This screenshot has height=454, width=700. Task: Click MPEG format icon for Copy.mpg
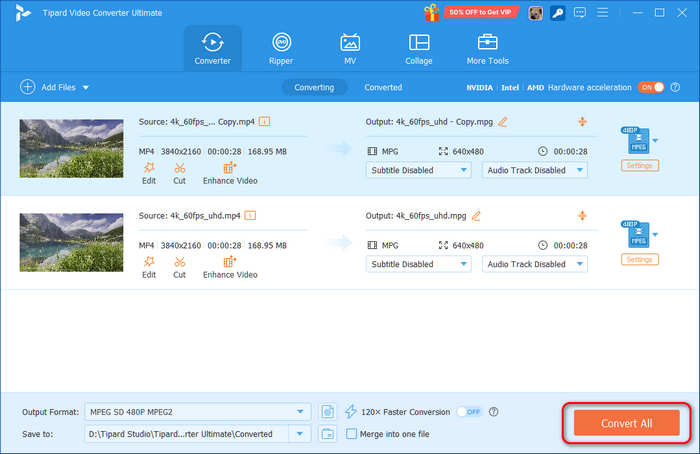coord(637,140)
